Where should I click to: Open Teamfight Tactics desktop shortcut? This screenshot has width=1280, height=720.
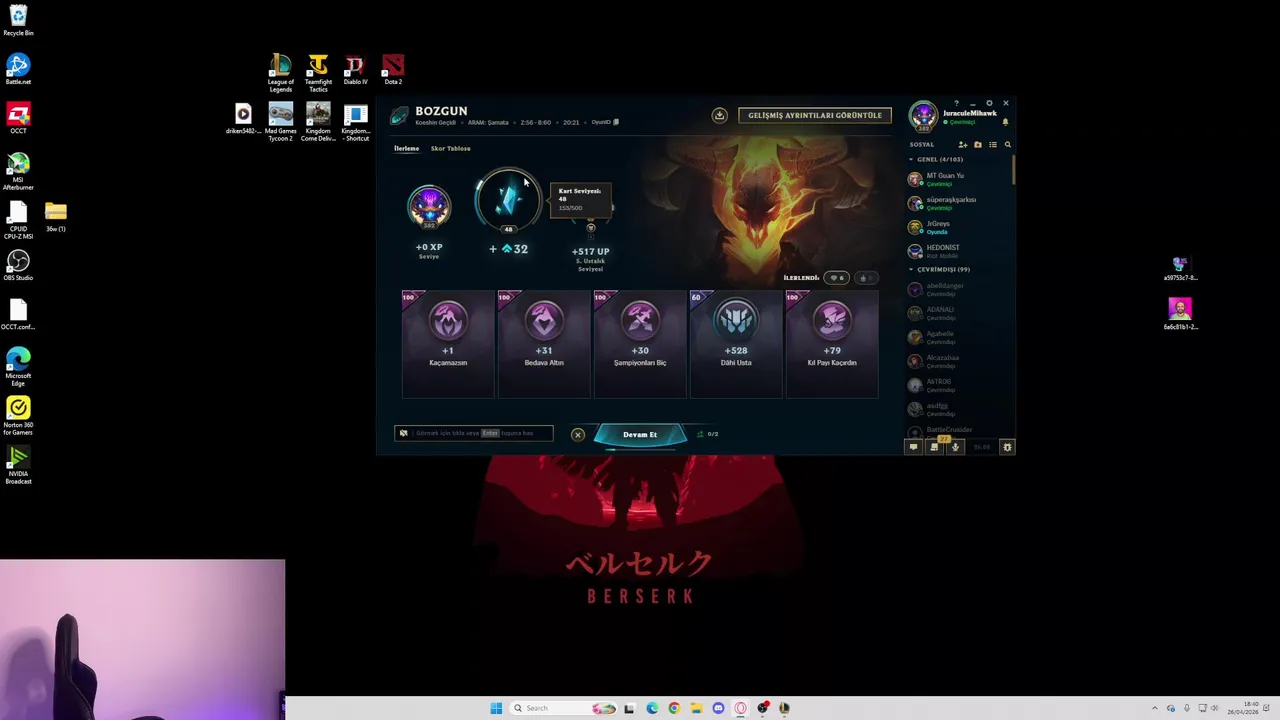[x=318, y=73]
